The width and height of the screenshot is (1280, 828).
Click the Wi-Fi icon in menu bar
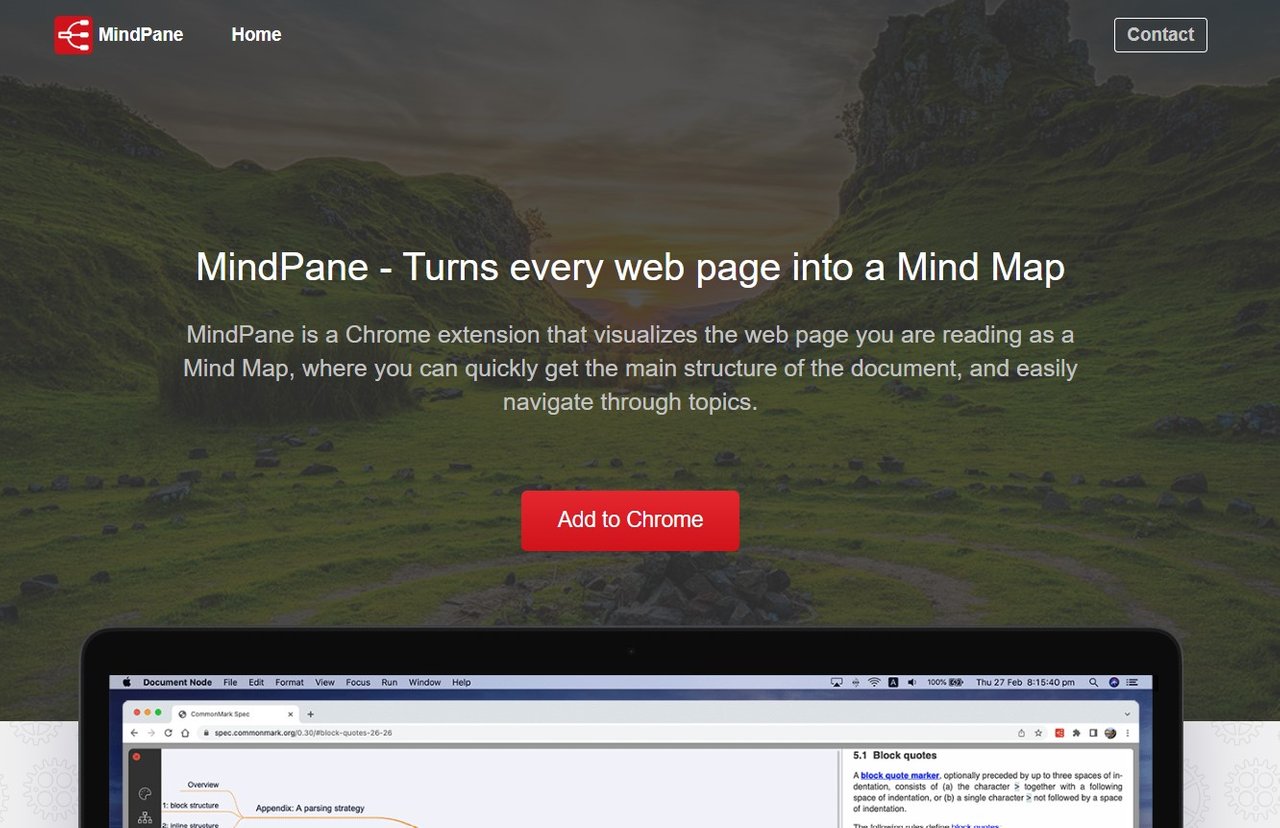pos(874,682)
